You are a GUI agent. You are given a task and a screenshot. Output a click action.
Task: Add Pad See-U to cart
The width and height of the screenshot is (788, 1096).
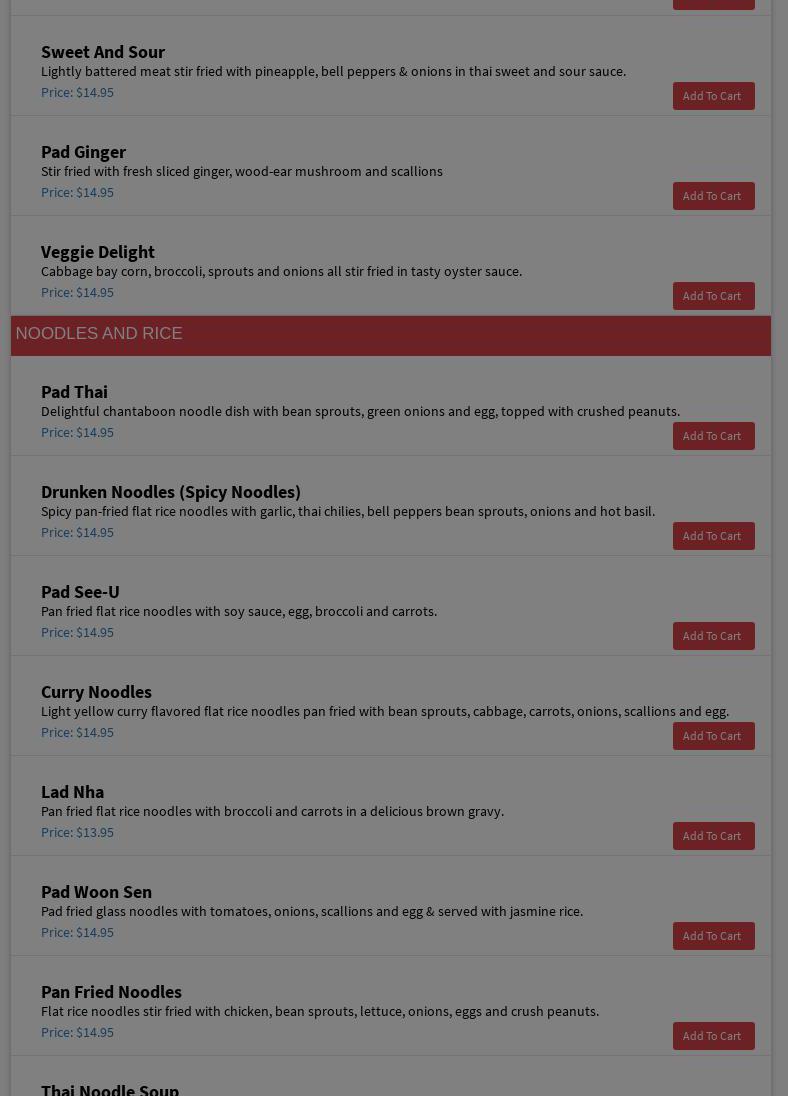click(x=713, y=636)
